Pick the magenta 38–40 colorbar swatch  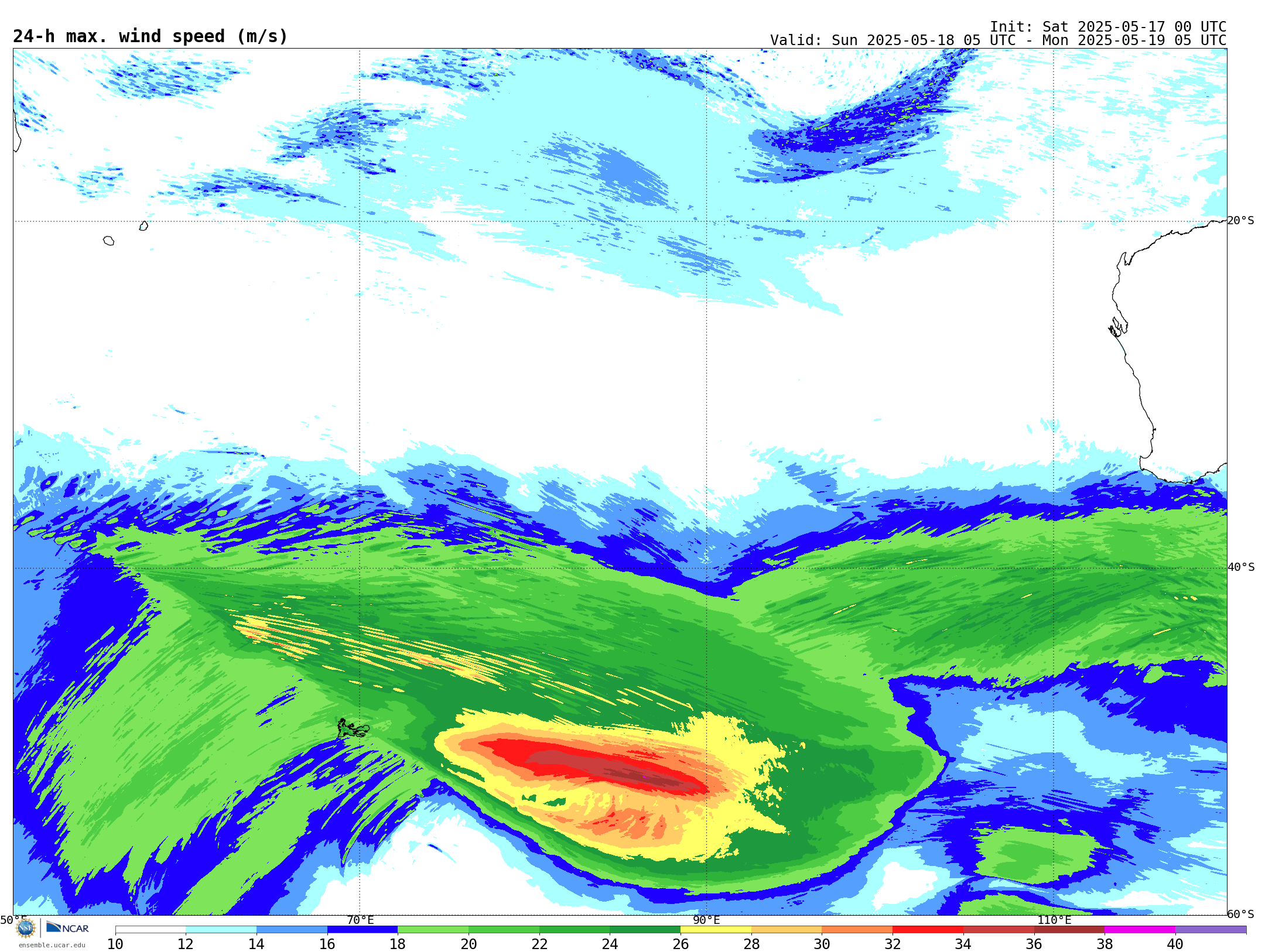pos(1140,930)
